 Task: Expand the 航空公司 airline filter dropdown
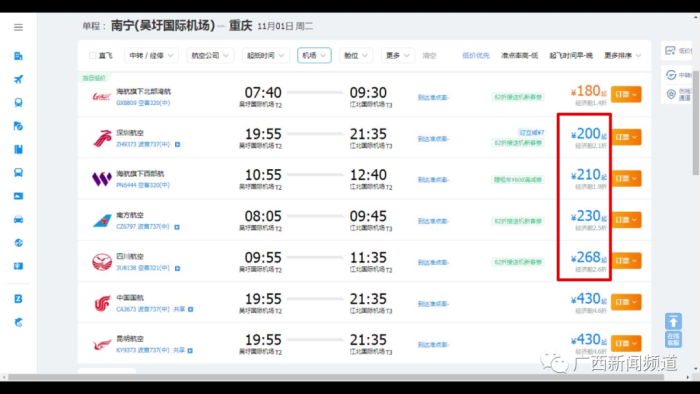[210, 55]
